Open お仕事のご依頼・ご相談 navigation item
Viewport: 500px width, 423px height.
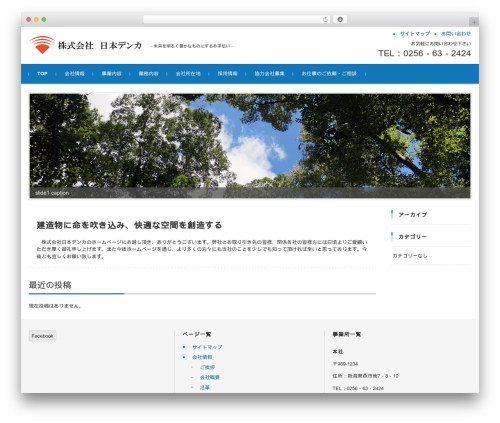(329, 73)
